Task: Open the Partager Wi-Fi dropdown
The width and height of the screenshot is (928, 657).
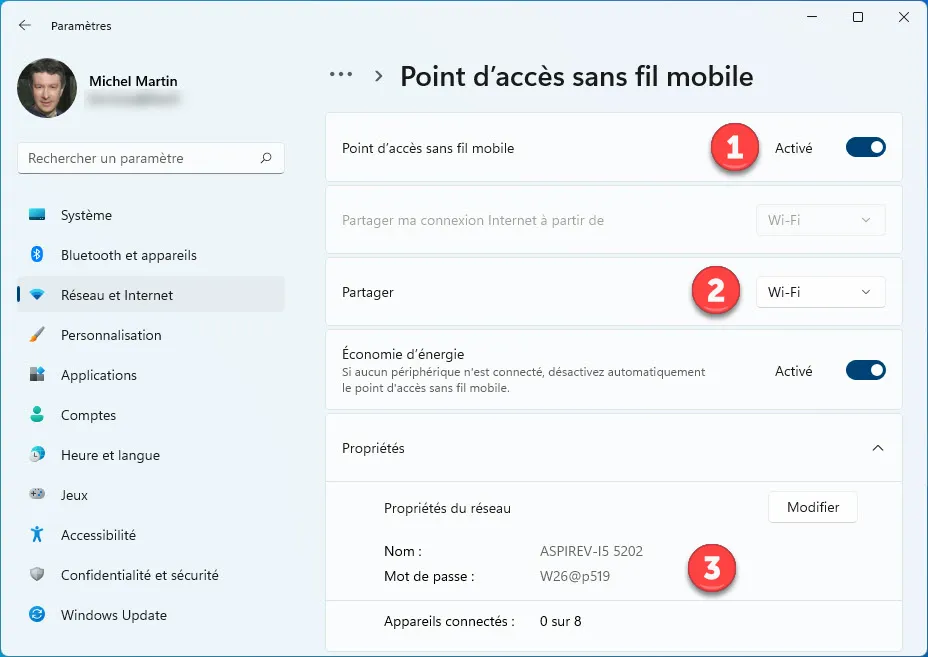Action: tap(820, 292)
